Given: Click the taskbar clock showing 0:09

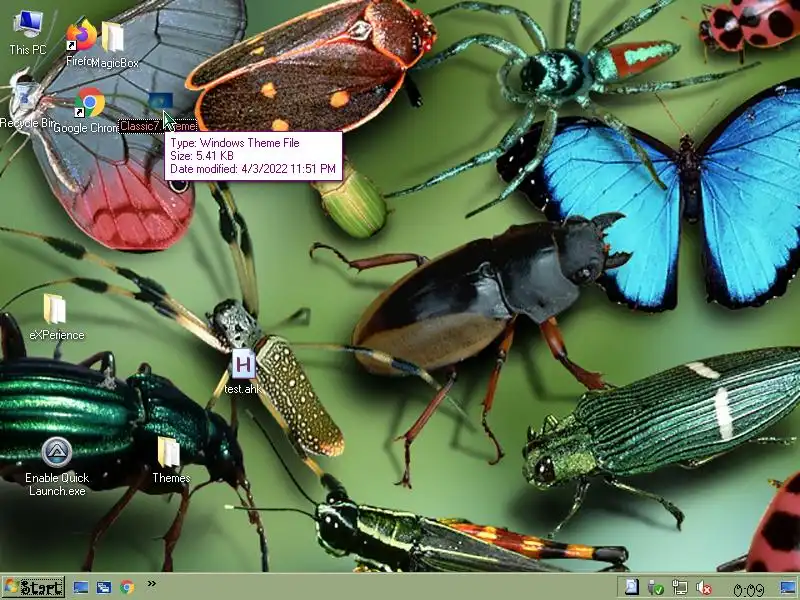Looking at the screenshot, I should 749,589.
